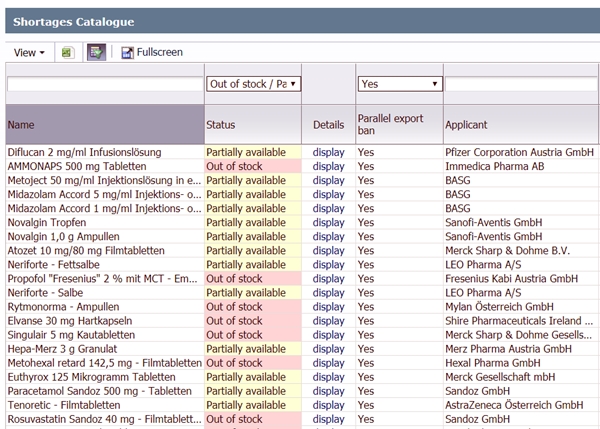Click the Applicant filter input field
The image size is (600, 429).
(520, 85)
